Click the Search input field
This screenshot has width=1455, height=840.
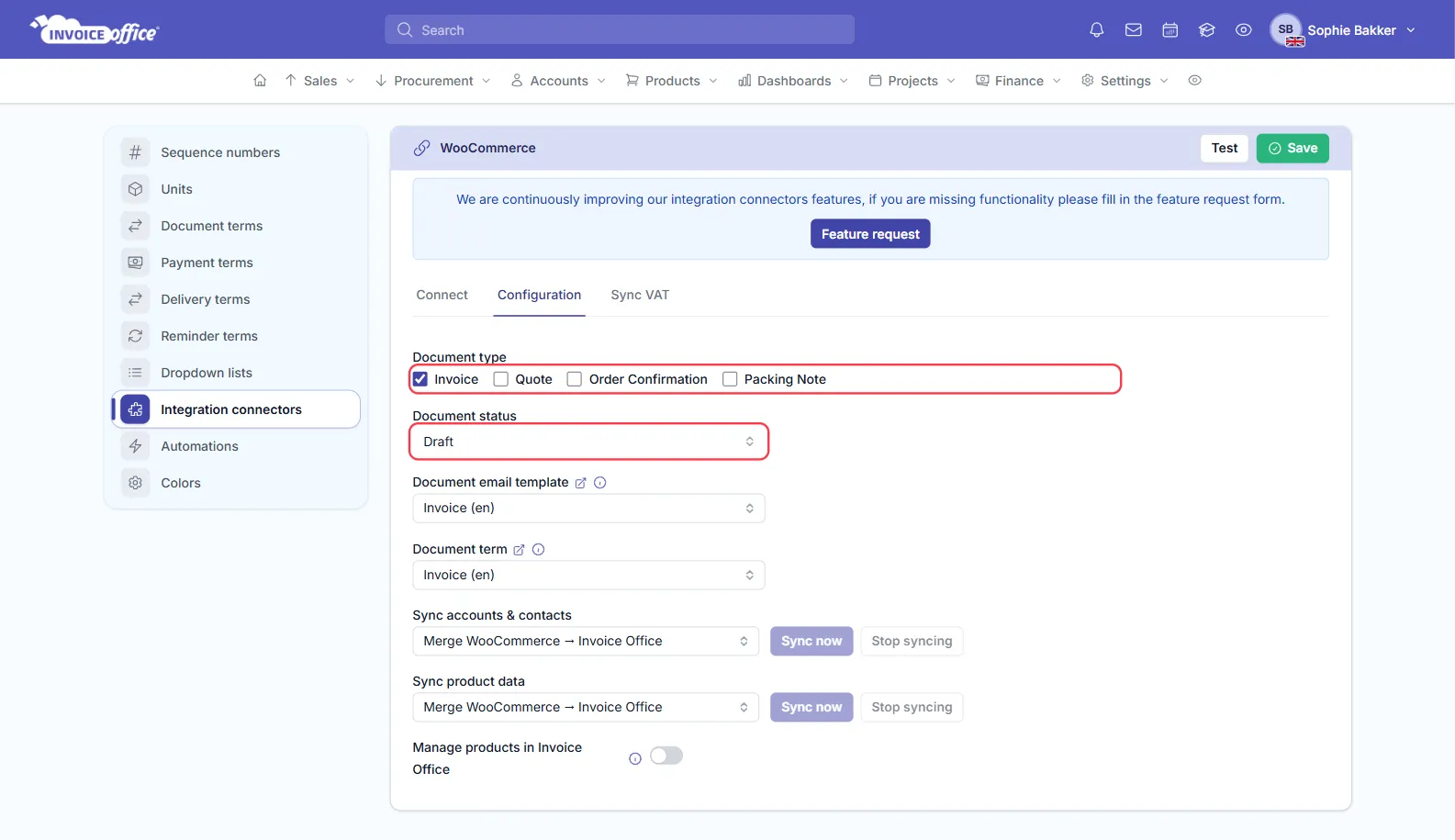pyautogui.click(x=620, y=29)
